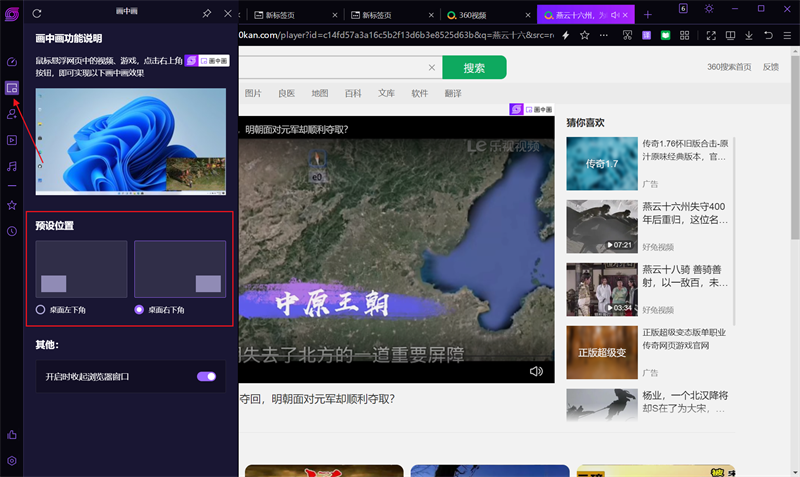Close the 360视频 tab
800x477 pixels.
coord(528,15)
